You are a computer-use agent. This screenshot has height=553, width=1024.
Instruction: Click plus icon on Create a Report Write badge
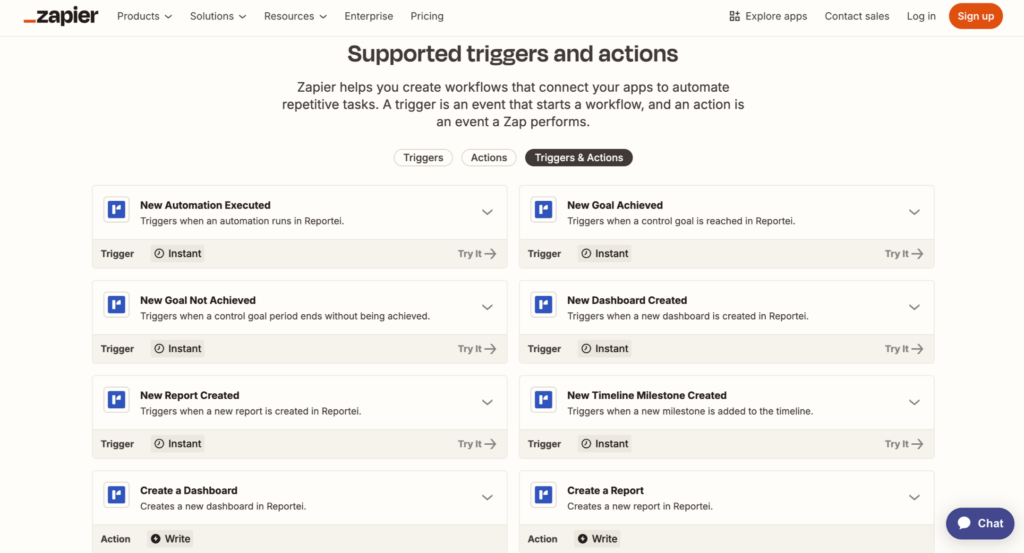pos(583,539)
